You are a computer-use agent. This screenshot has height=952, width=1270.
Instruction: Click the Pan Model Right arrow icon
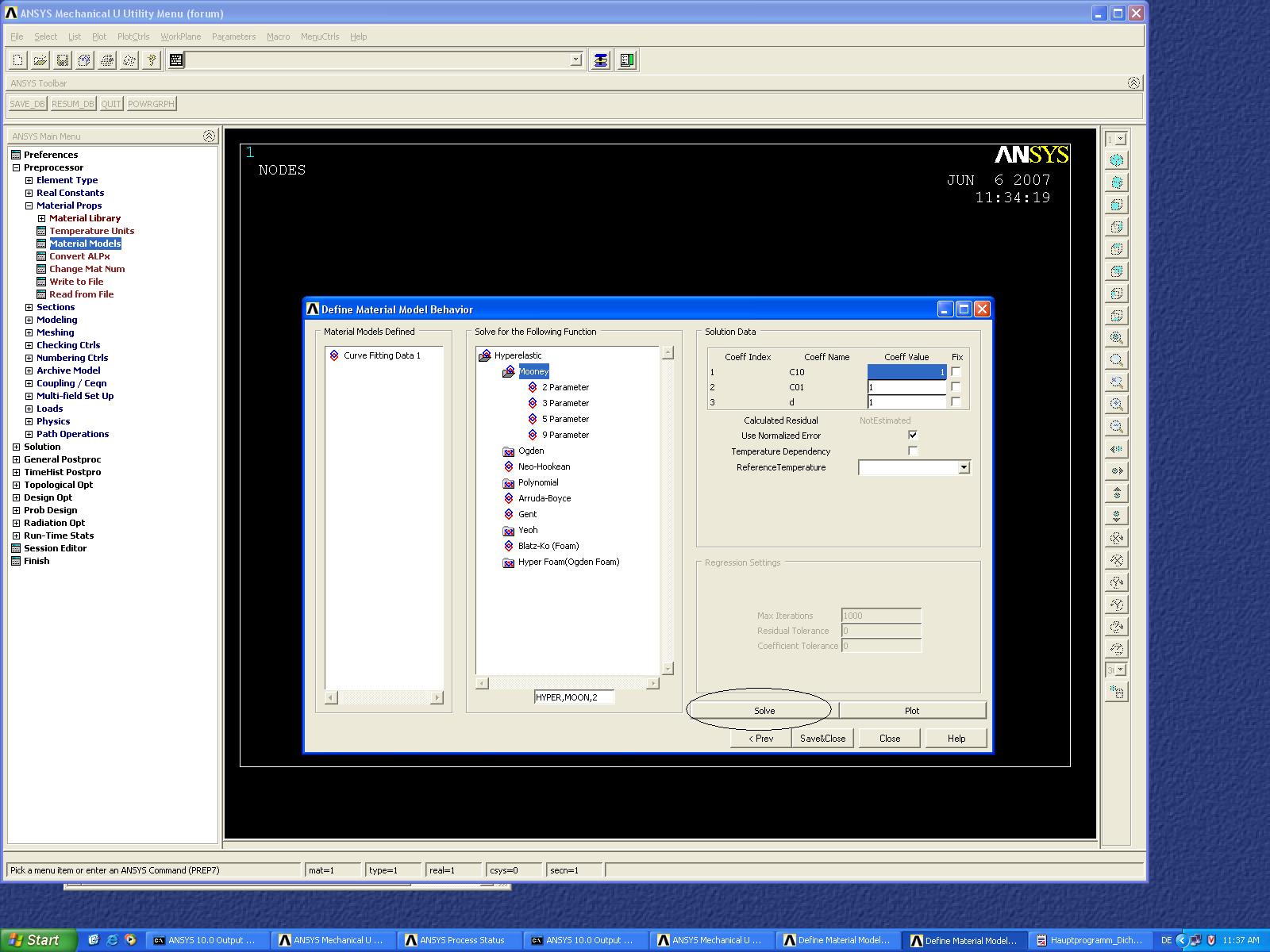tap(1117, 471)
